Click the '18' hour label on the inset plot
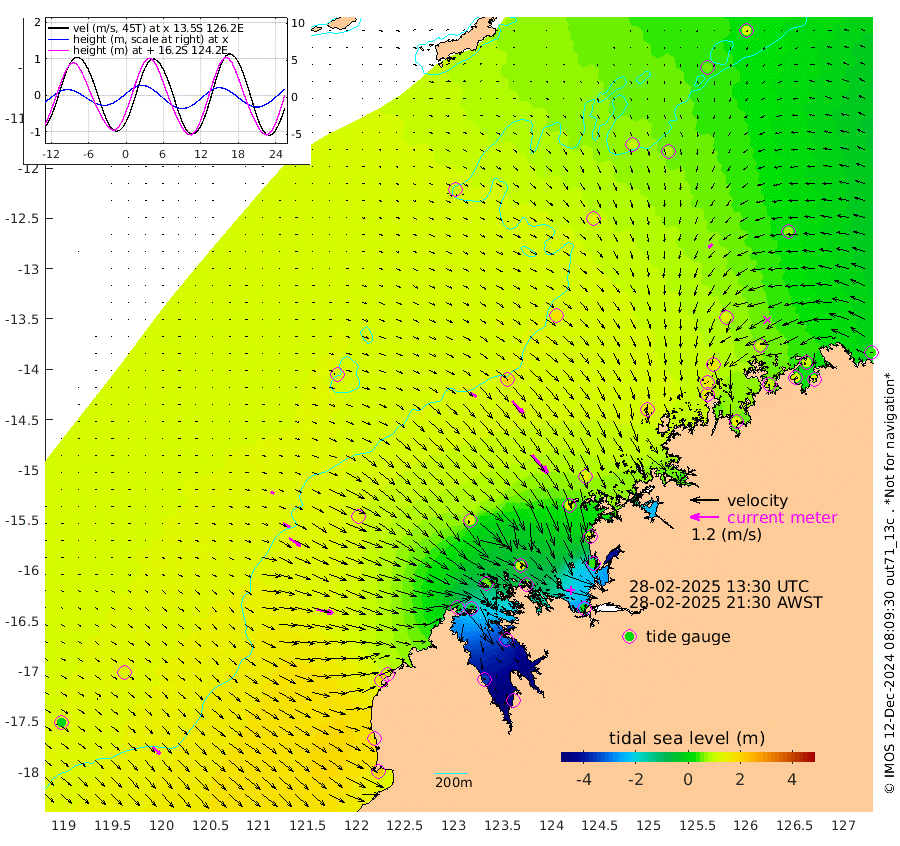Screen dimensions: 900x846 (x=238, y=154)
